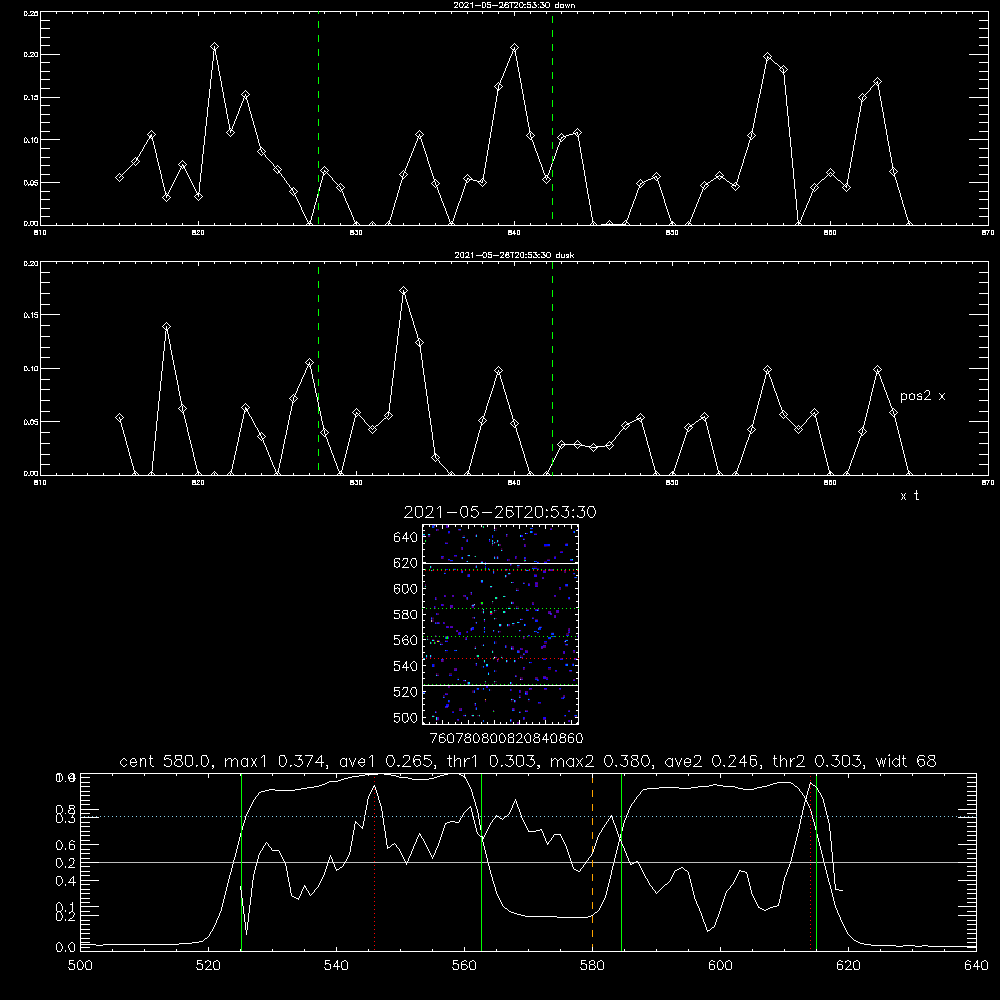Click the '600' x-axis label of the bottom plot
This screenshot has width=1000, height=1000.
point(720,966)
